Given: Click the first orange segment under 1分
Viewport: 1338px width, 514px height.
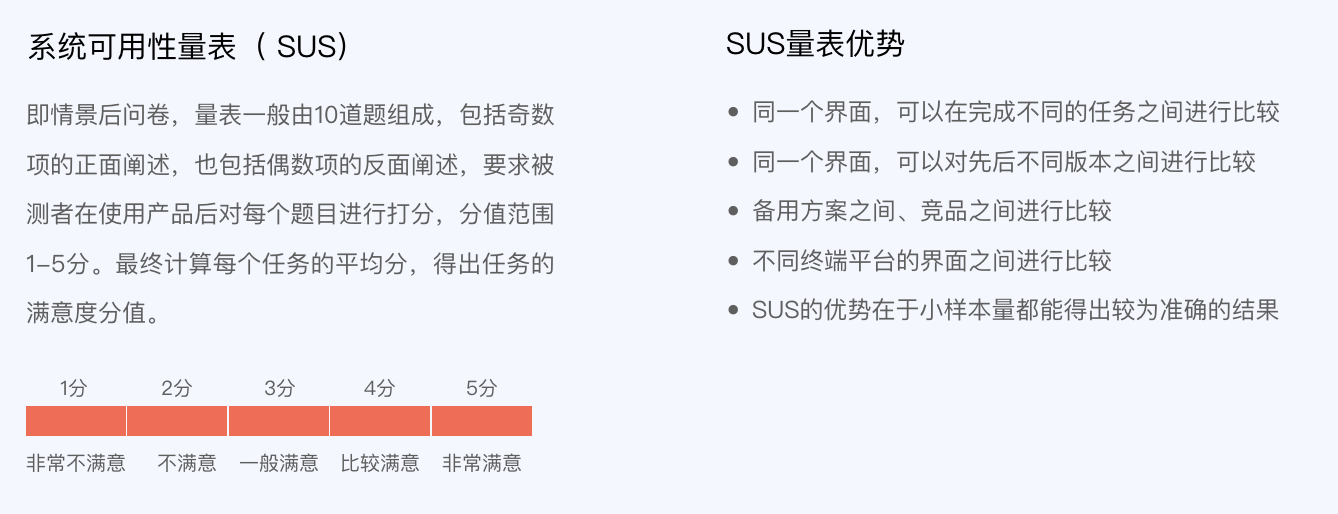Looking at the screenshot, I should tap(76, 421).
